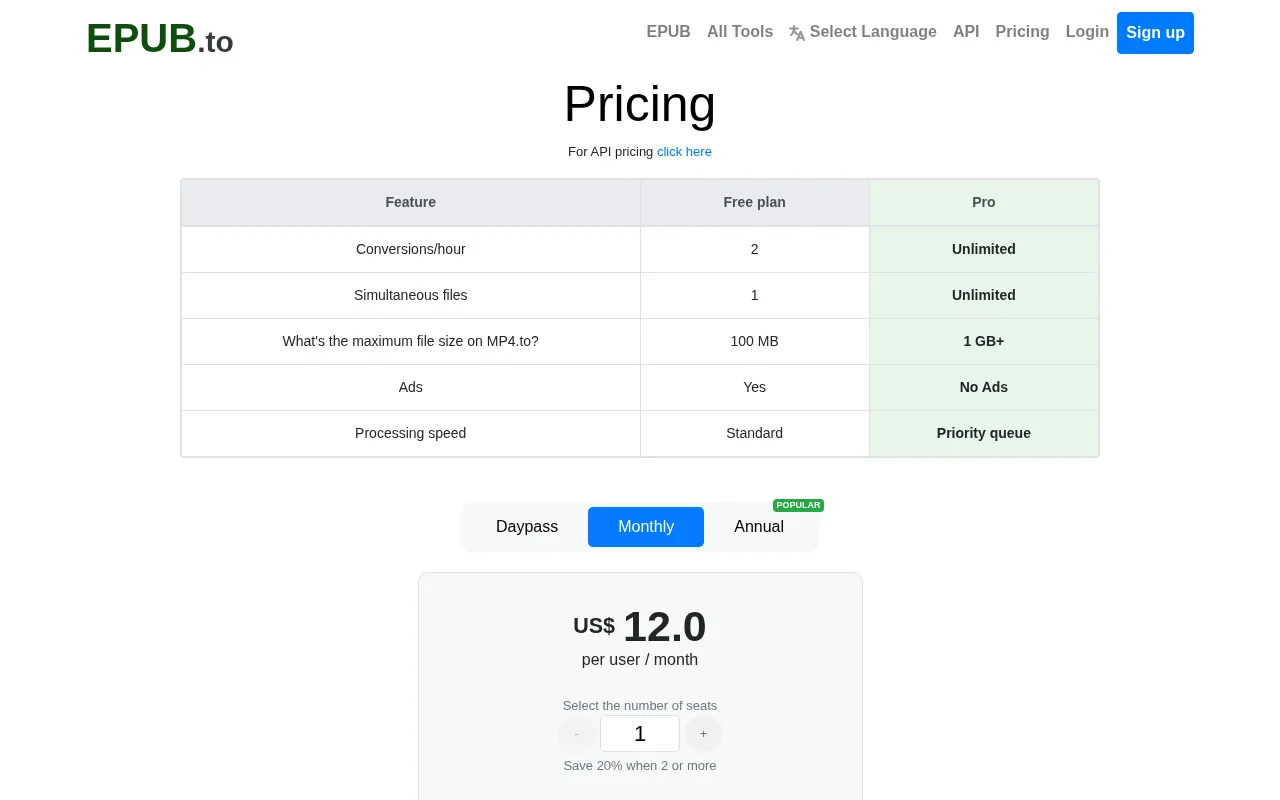Select the Daypass billing tab
Image resolution: width=1280 pixels, height=800 pixels.
point(527,527)
